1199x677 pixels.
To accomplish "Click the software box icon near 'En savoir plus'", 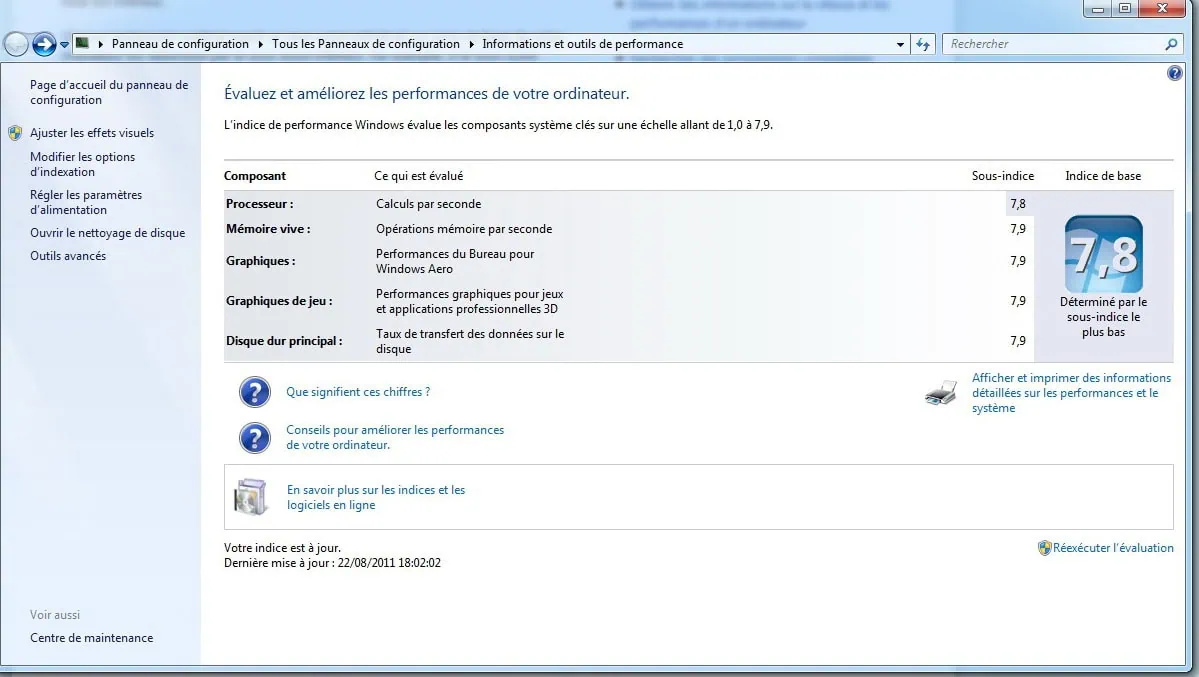I will [x=251, y=497].
